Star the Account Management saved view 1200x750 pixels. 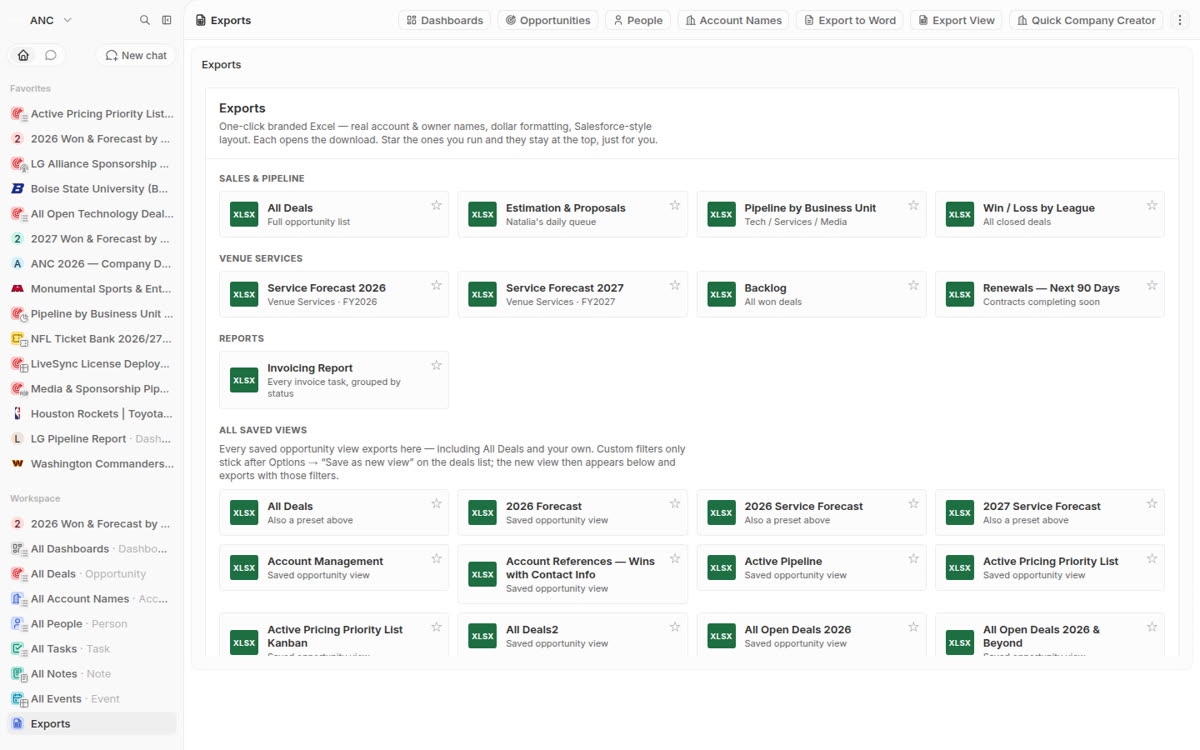coord(436,558)
